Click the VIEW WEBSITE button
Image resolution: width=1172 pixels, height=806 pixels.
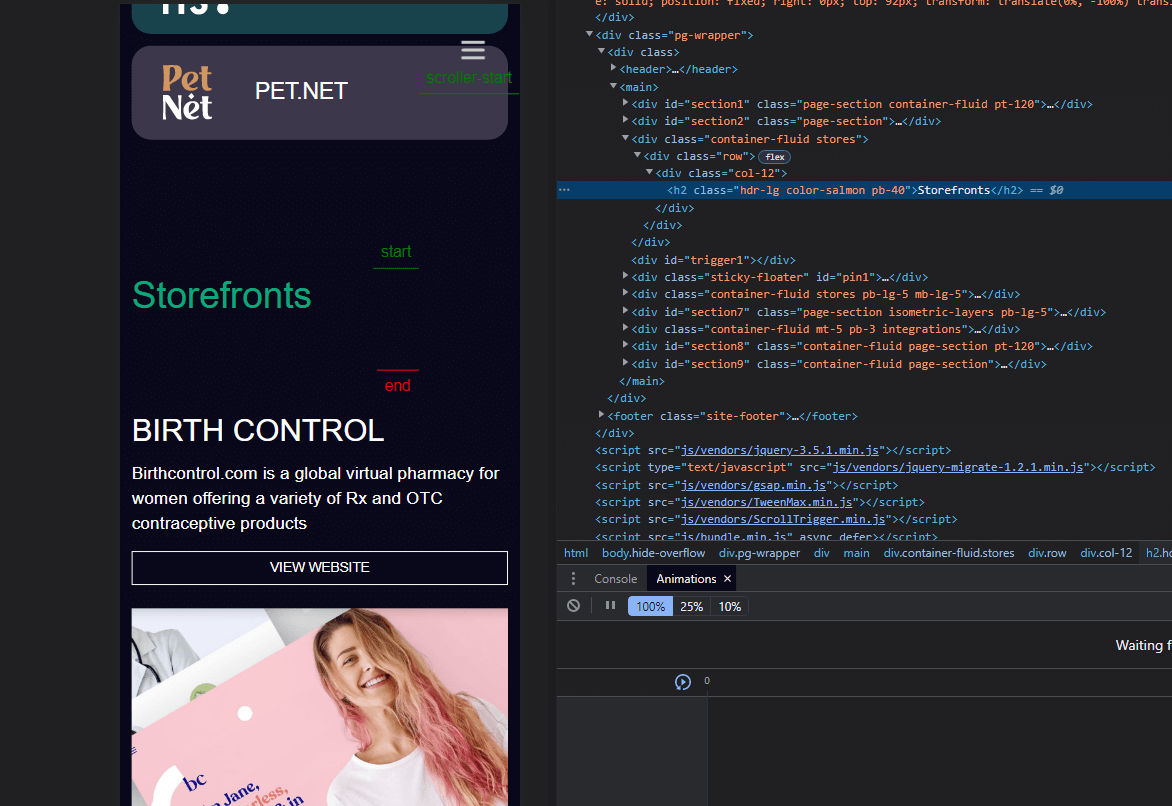[319, 567]
